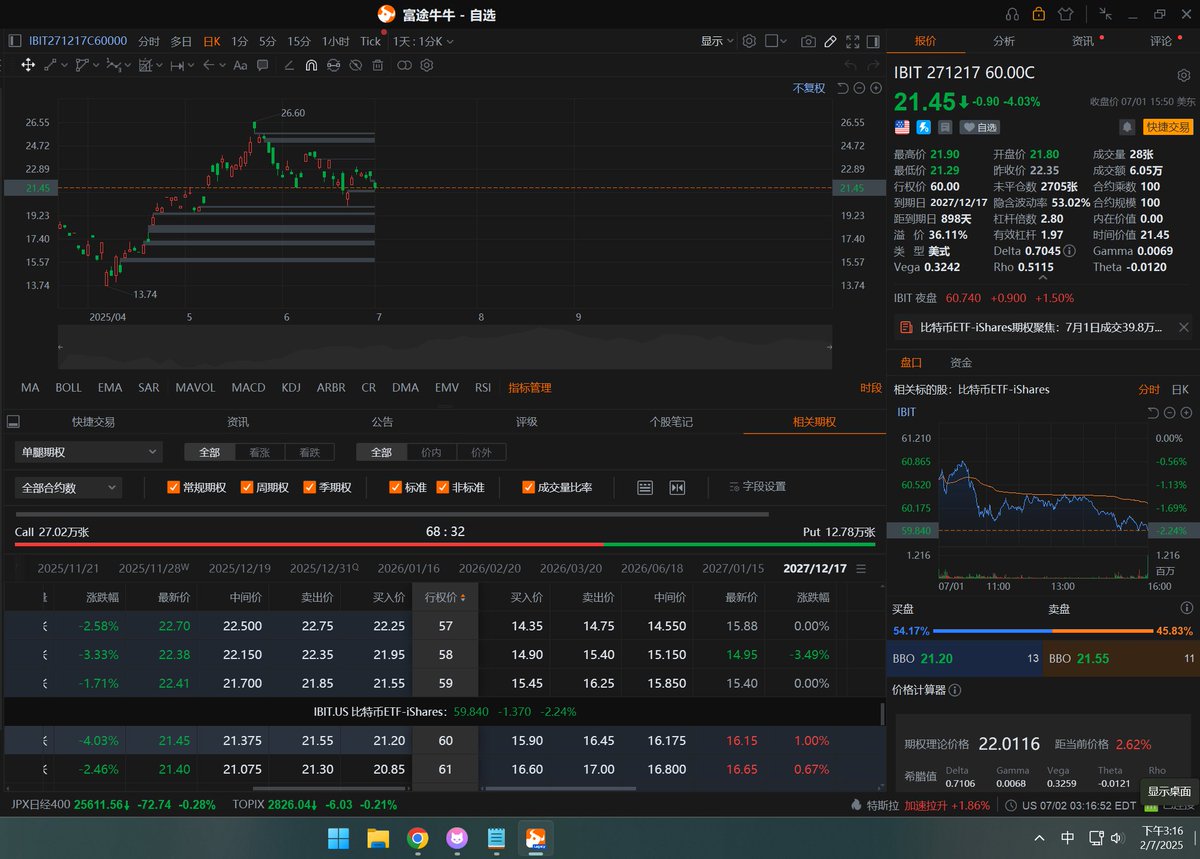The image size is (1200, 859).
Task: Select the crosshair move cursor tool
Action: 28,65
